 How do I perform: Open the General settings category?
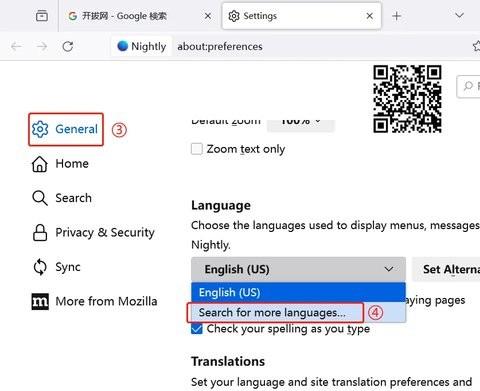click(66, 129)
